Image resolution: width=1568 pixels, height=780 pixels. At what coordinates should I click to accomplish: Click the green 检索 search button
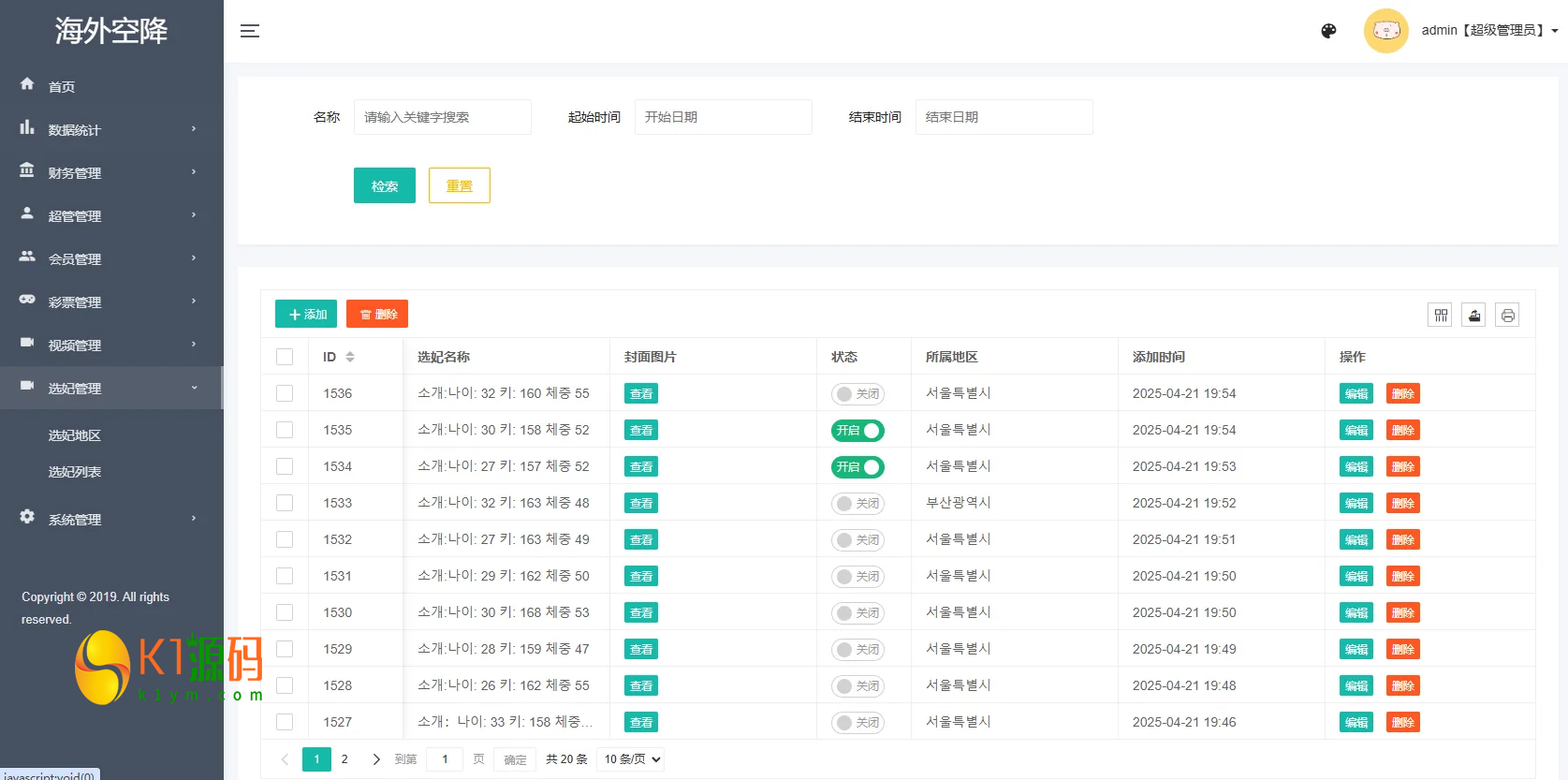[x=385, y=185]
